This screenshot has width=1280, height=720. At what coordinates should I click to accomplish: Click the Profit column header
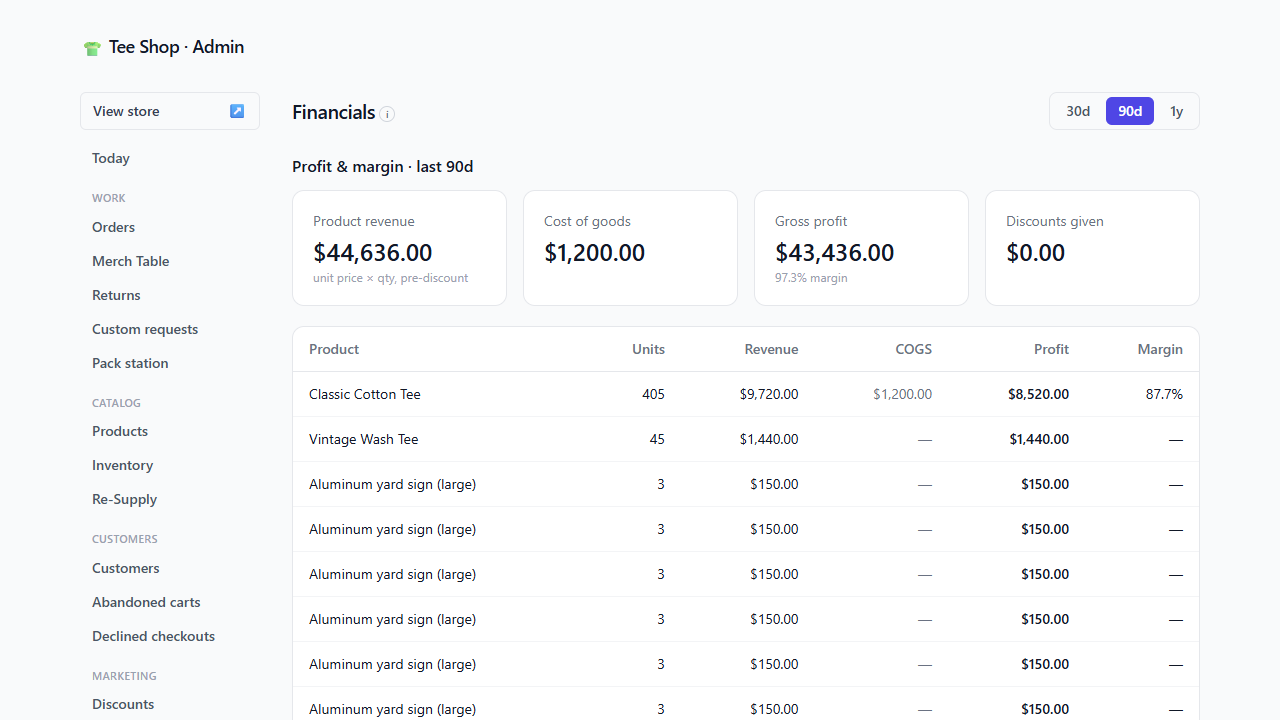(x=1051, y=349)
